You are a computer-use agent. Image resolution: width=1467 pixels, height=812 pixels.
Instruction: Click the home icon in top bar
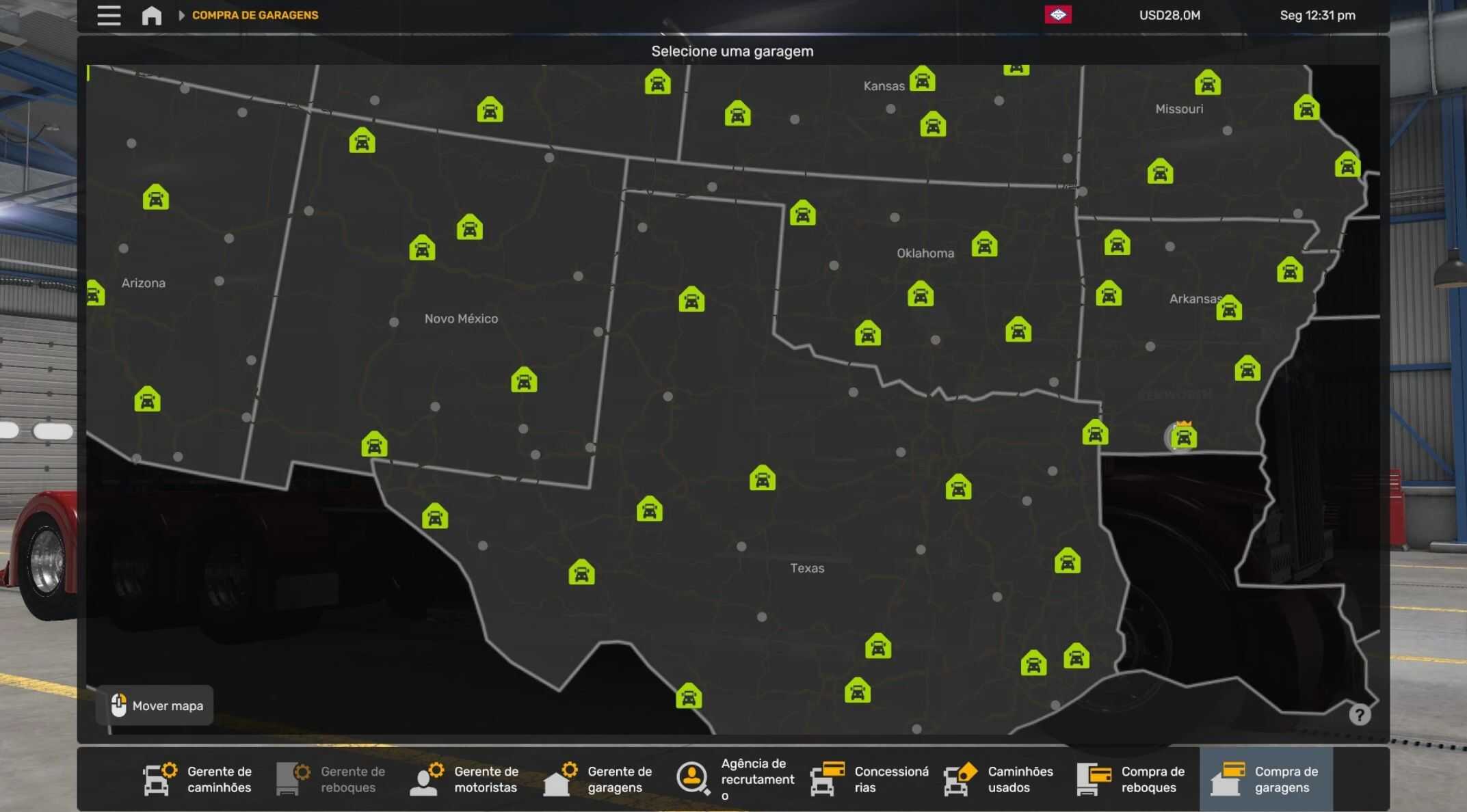[152, 15]
